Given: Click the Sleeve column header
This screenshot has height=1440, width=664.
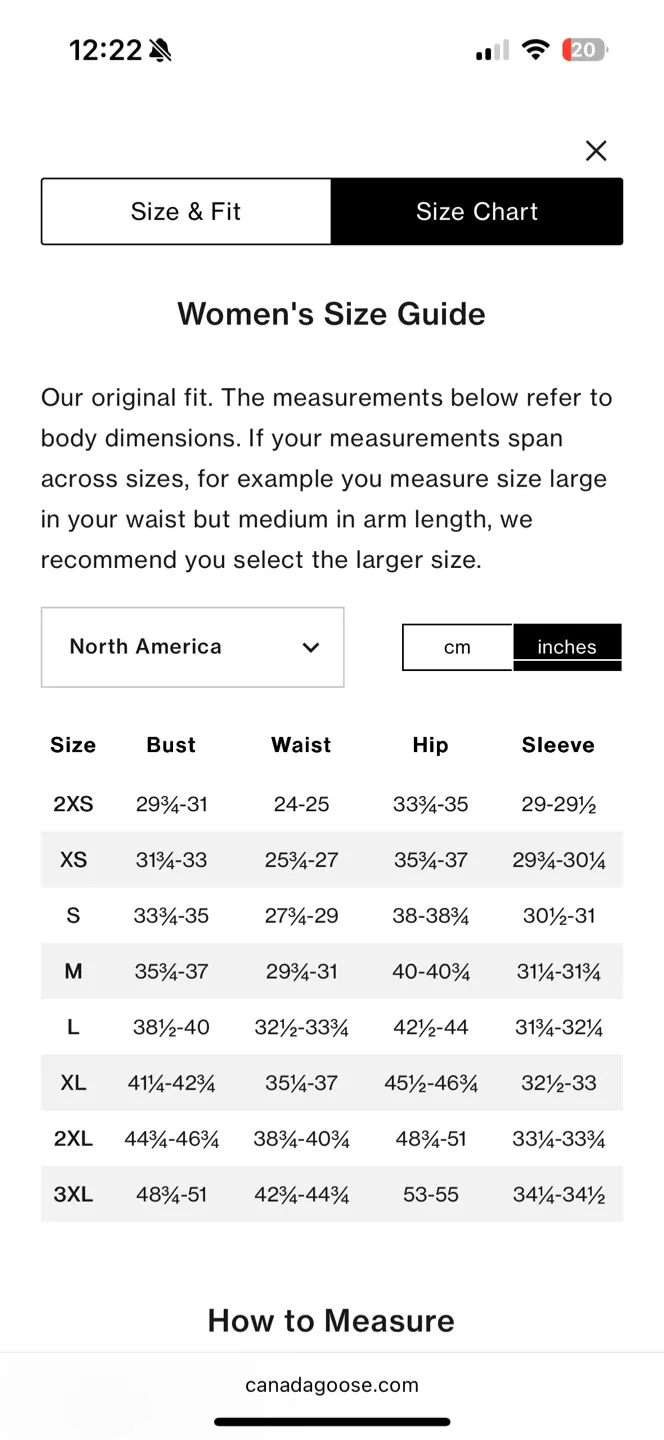Looking at the screenshot, I should pos(558,745).
